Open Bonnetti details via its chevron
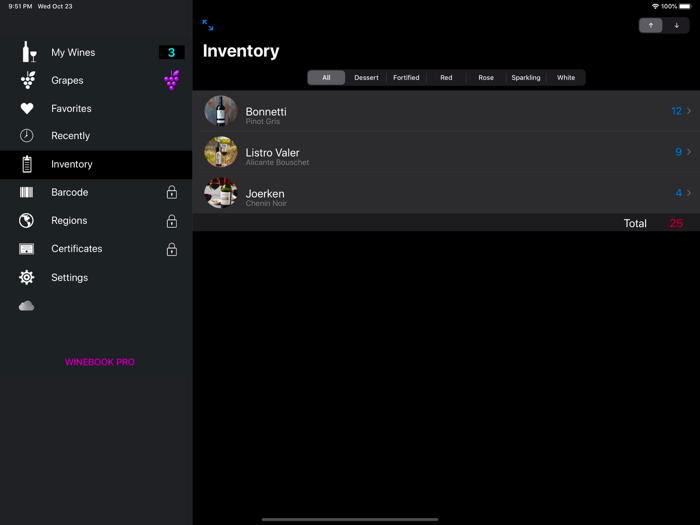Screen dimensions: 700x525 point(689,111)
